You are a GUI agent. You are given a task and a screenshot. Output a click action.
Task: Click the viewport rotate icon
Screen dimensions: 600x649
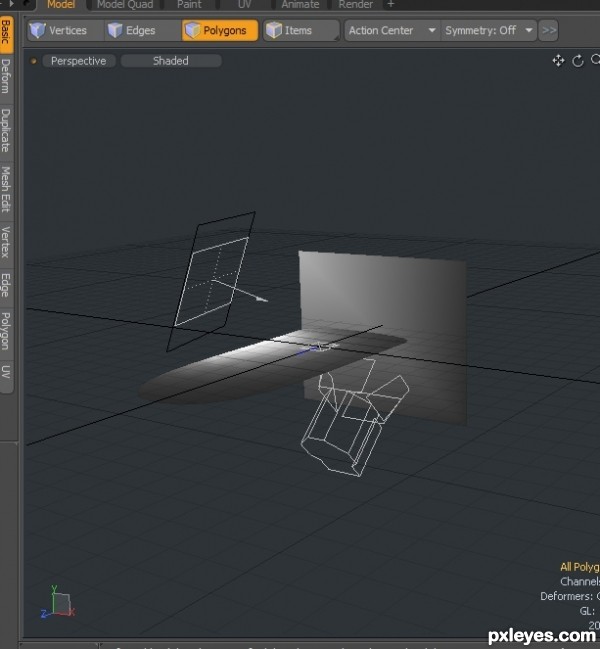578,61
